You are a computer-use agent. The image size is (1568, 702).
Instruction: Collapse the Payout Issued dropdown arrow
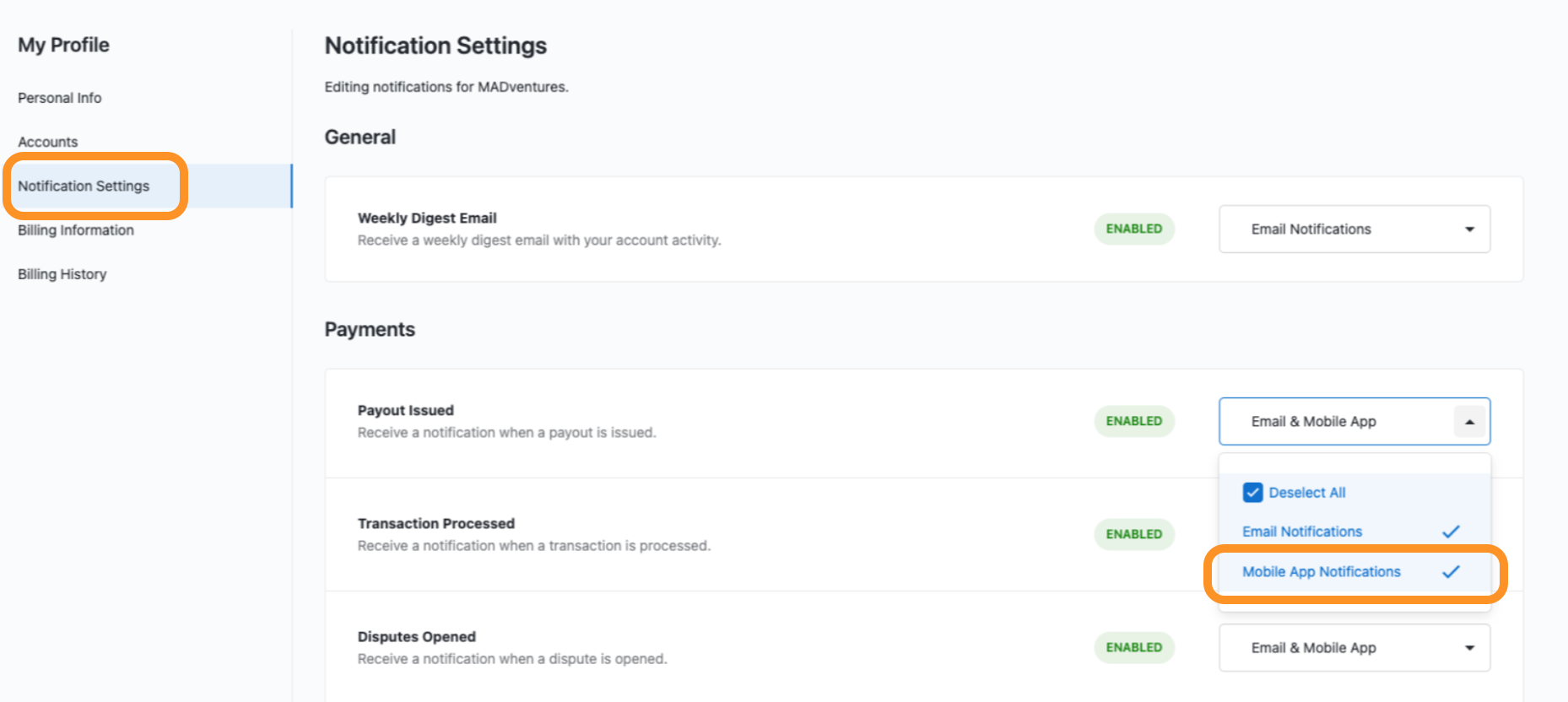point(1469,422)
